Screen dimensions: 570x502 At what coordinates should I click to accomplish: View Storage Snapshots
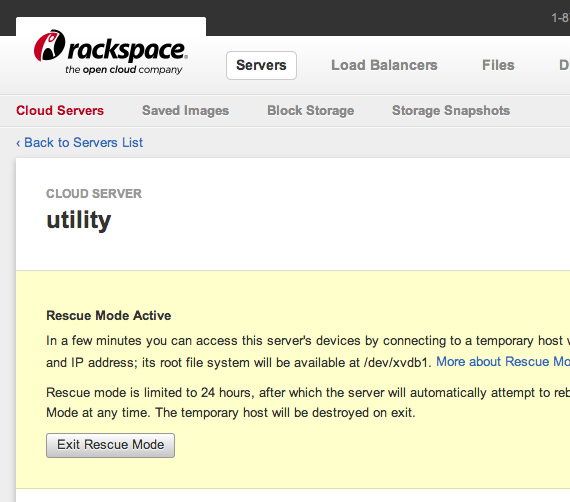(x=451, y=111)
